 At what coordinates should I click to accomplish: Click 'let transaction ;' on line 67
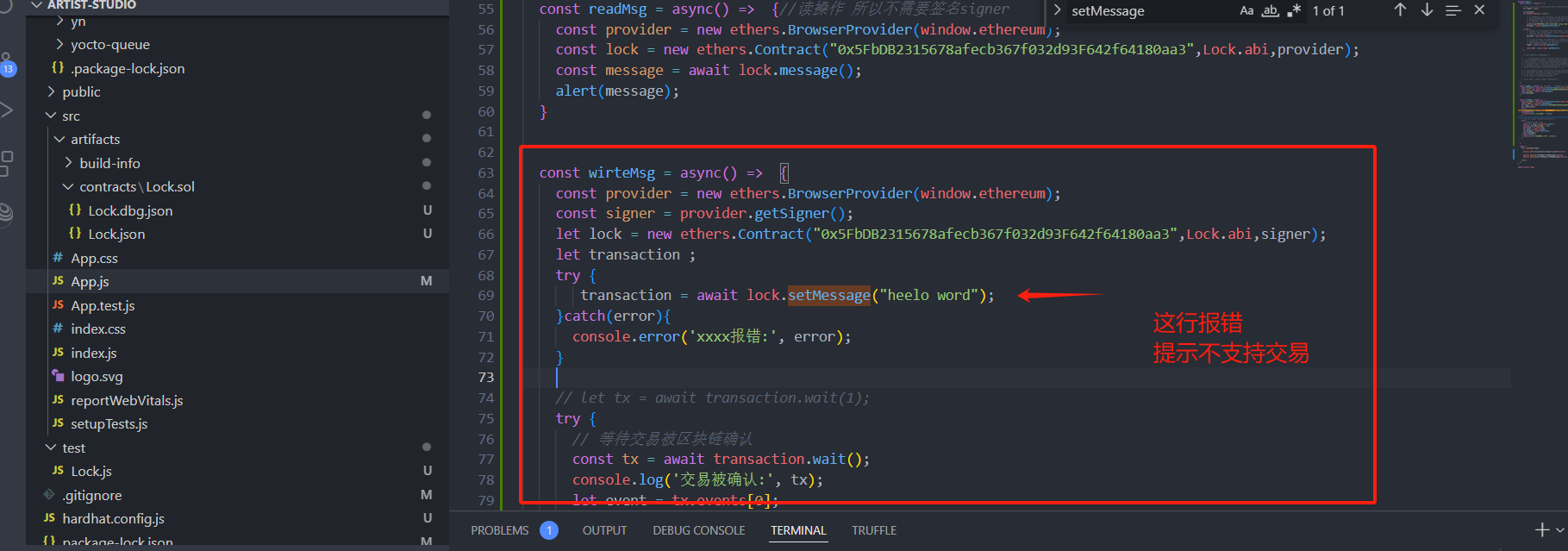(x=625, y=254)
